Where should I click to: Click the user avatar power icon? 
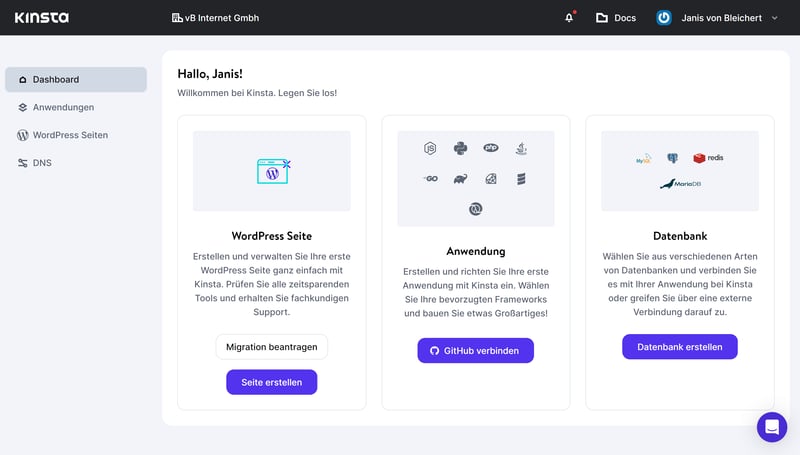pos(664,18)
